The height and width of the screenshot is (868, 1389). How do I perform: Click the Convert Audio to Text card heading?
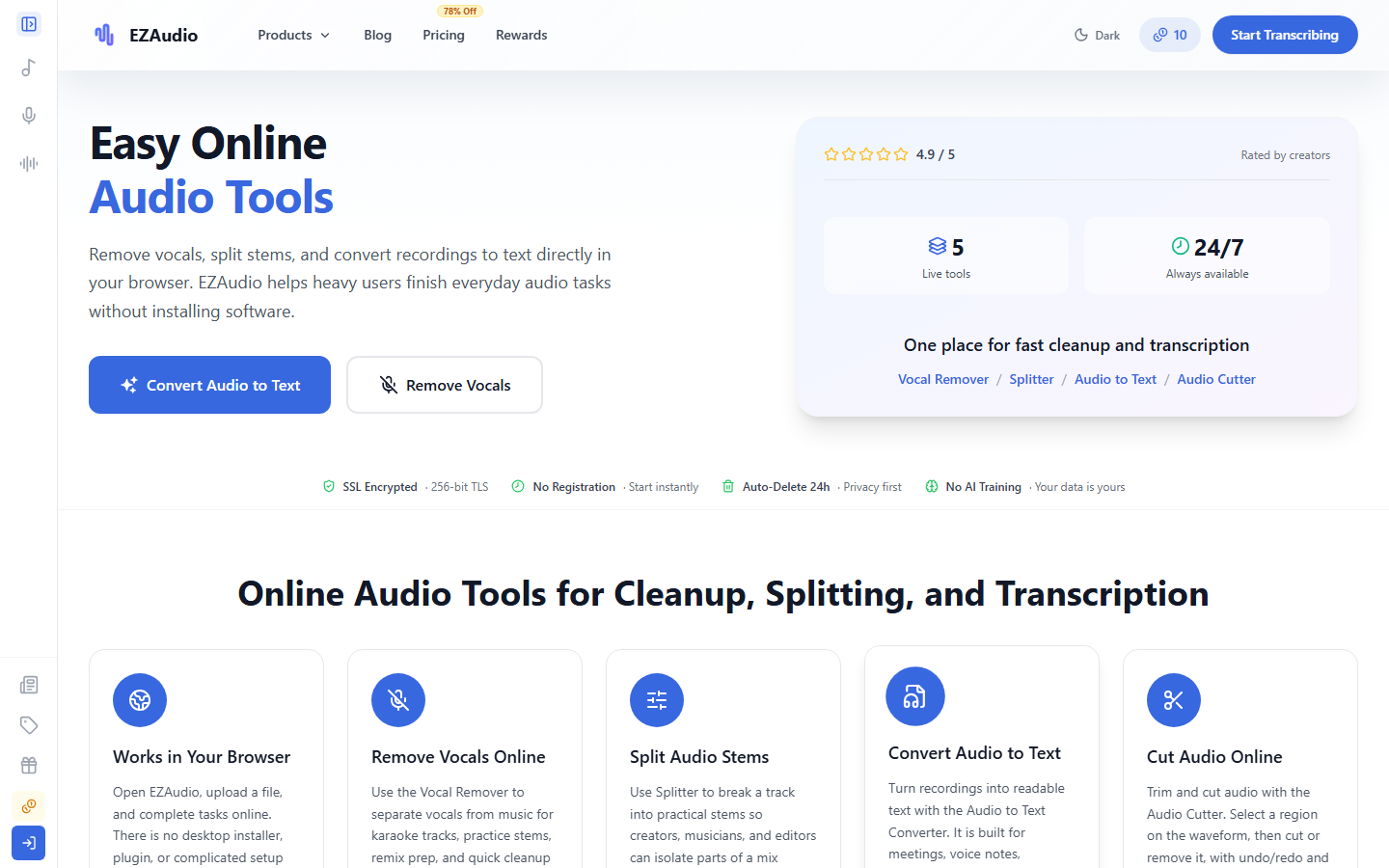(x=974, y=753)
